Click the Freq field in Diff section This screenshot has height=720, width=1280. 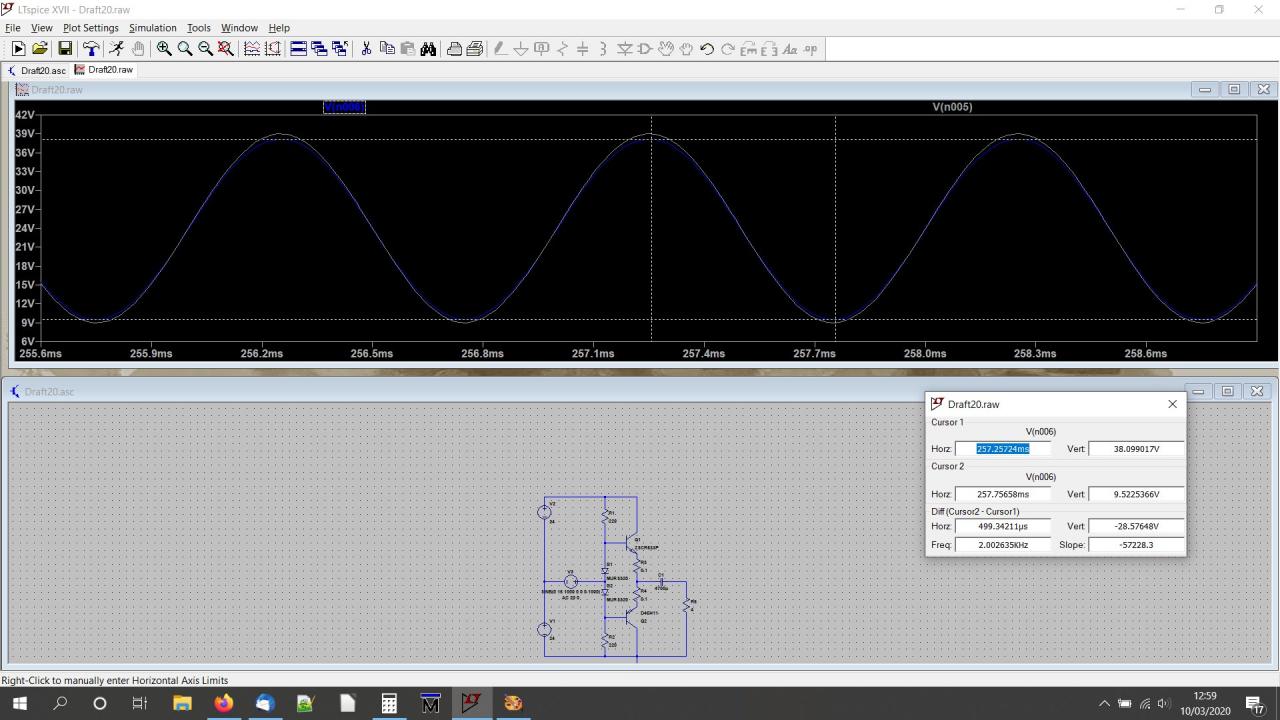tap(1003, 545)
